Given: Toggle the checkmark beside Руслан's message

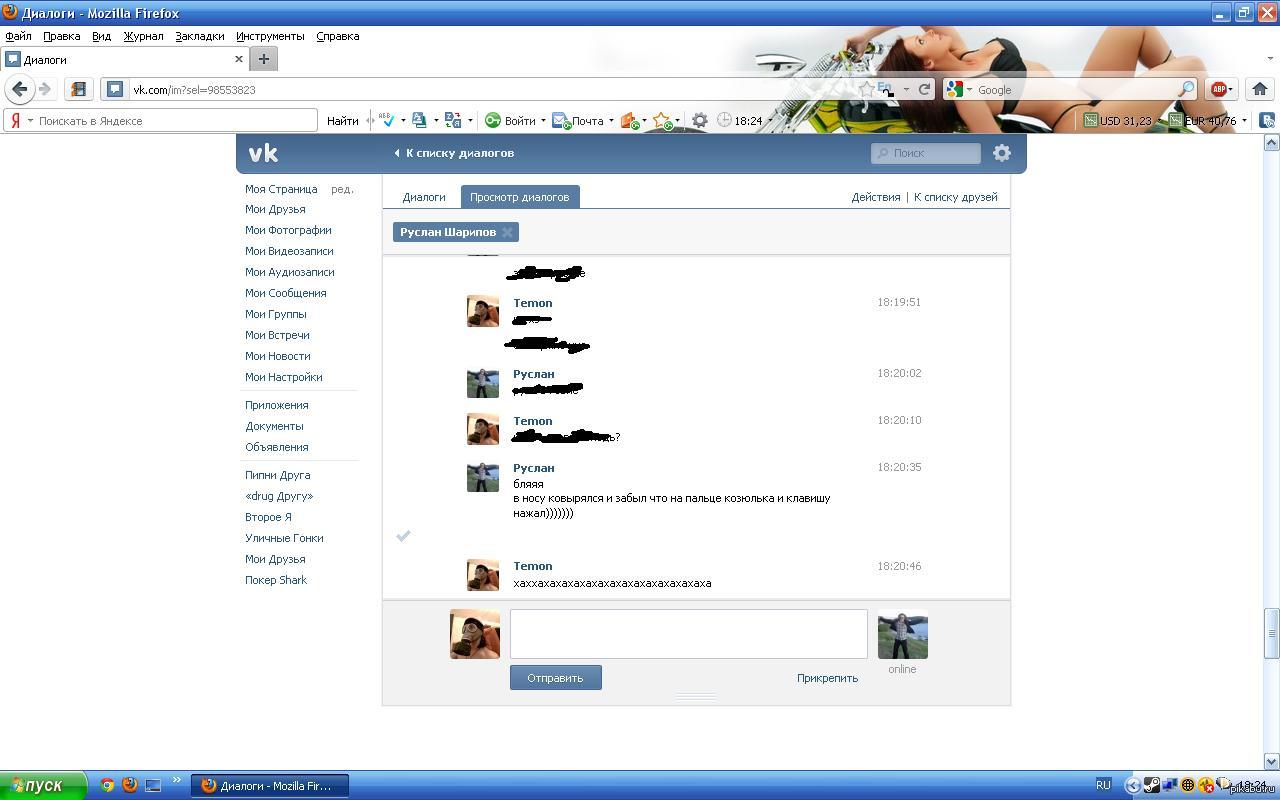Looking at the screenshot, I should point(403,536).
